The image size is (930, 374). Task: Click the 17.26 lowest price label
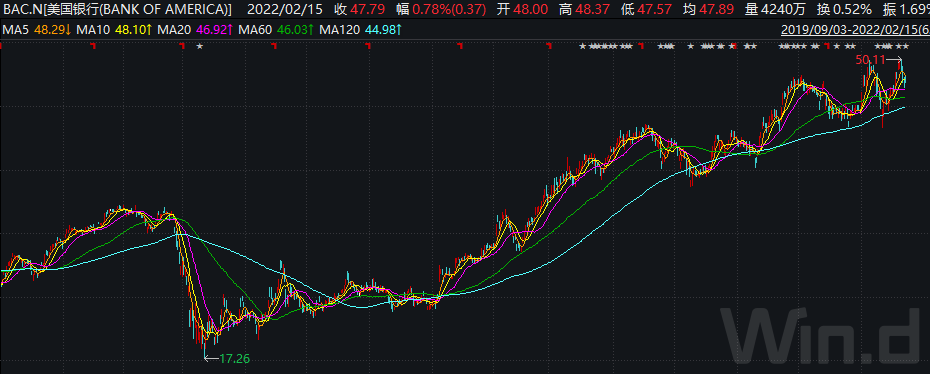(234, 358)
